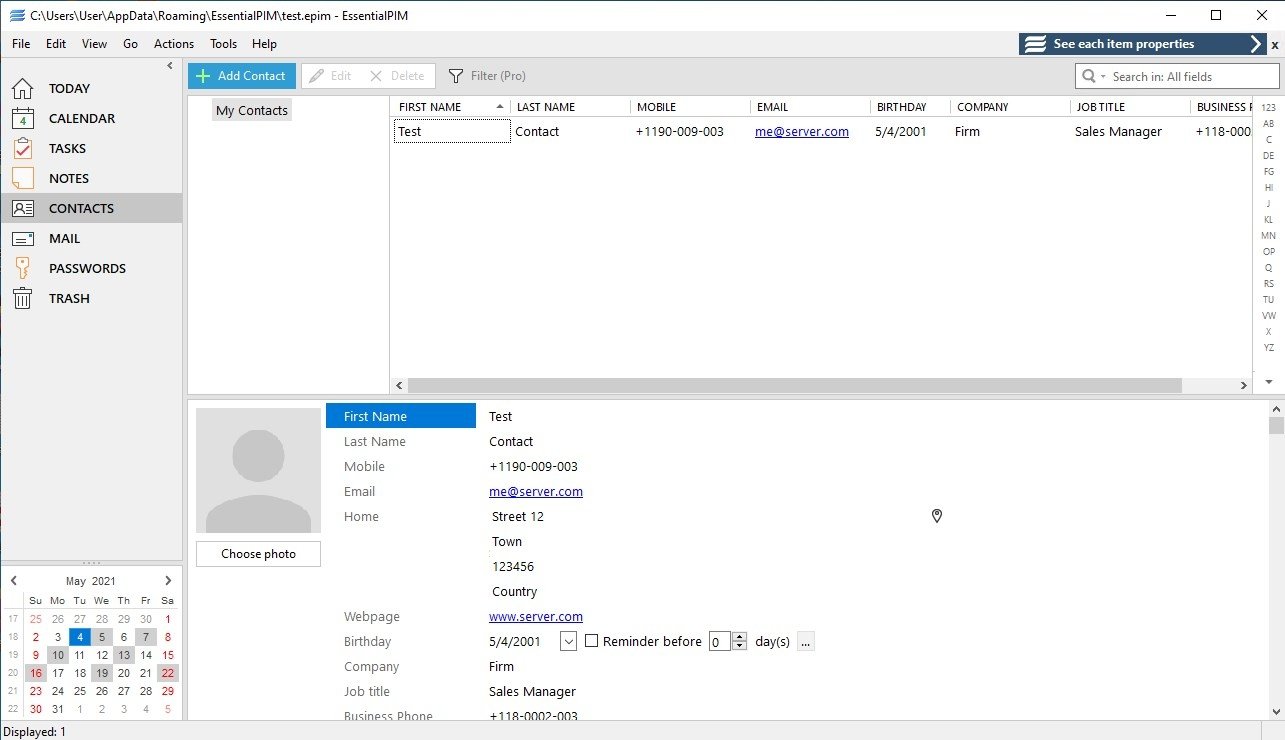Open the Tools menu
This screenshot has height=740, width=1285.
(223, 44)
